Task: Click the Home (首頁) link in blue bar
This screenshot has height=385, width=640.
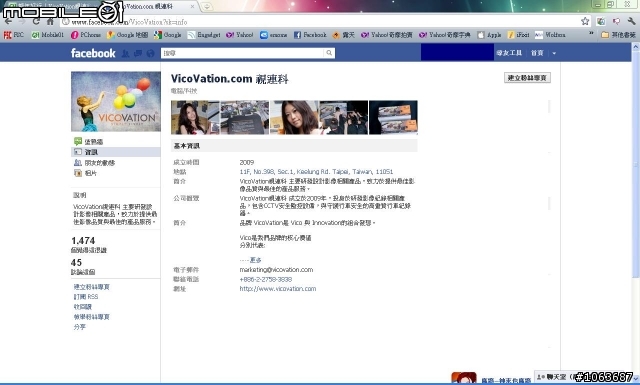Action: click(537, 53)
